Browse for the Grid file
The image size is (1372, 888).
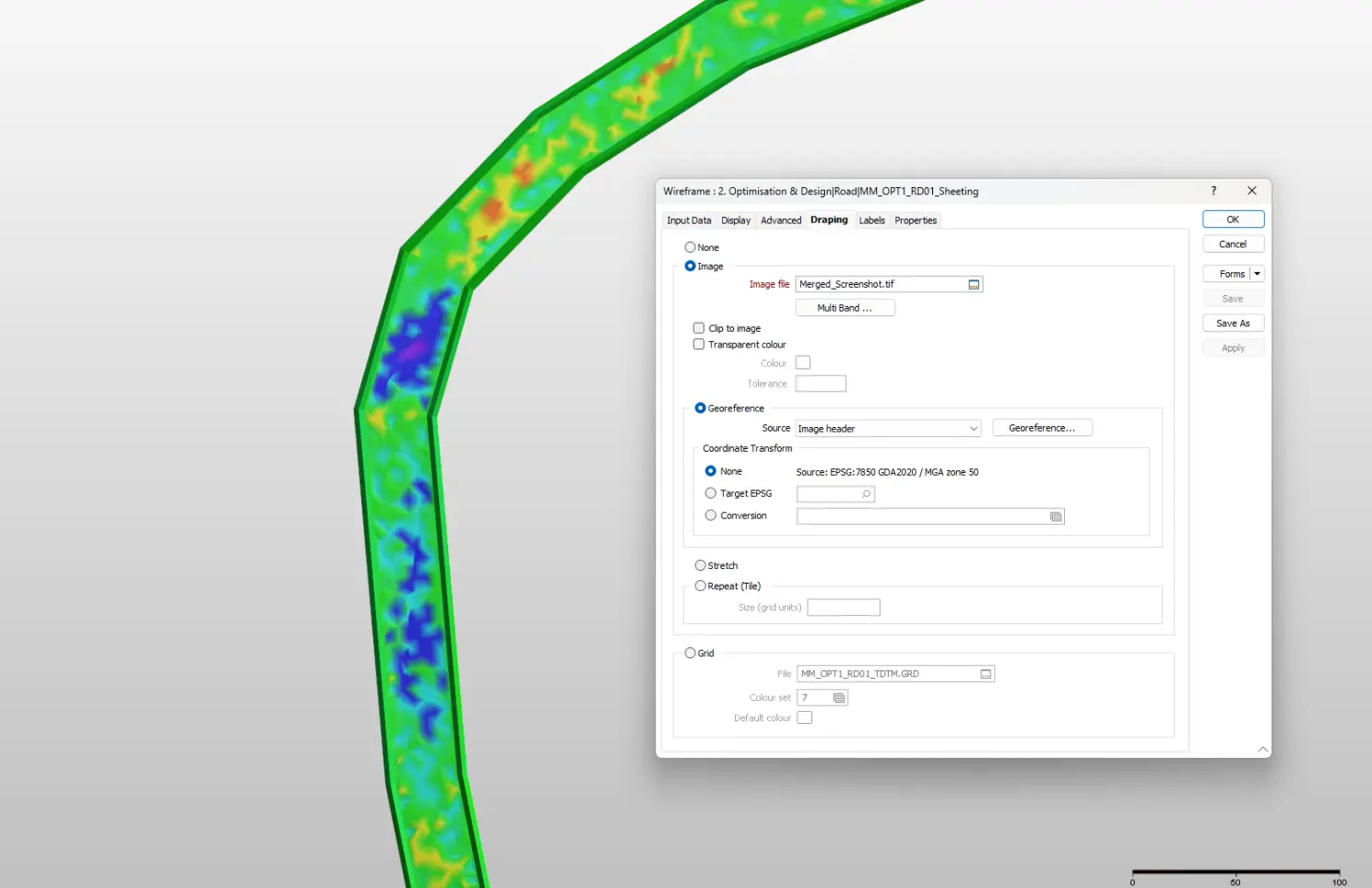(x=986, y=674)
